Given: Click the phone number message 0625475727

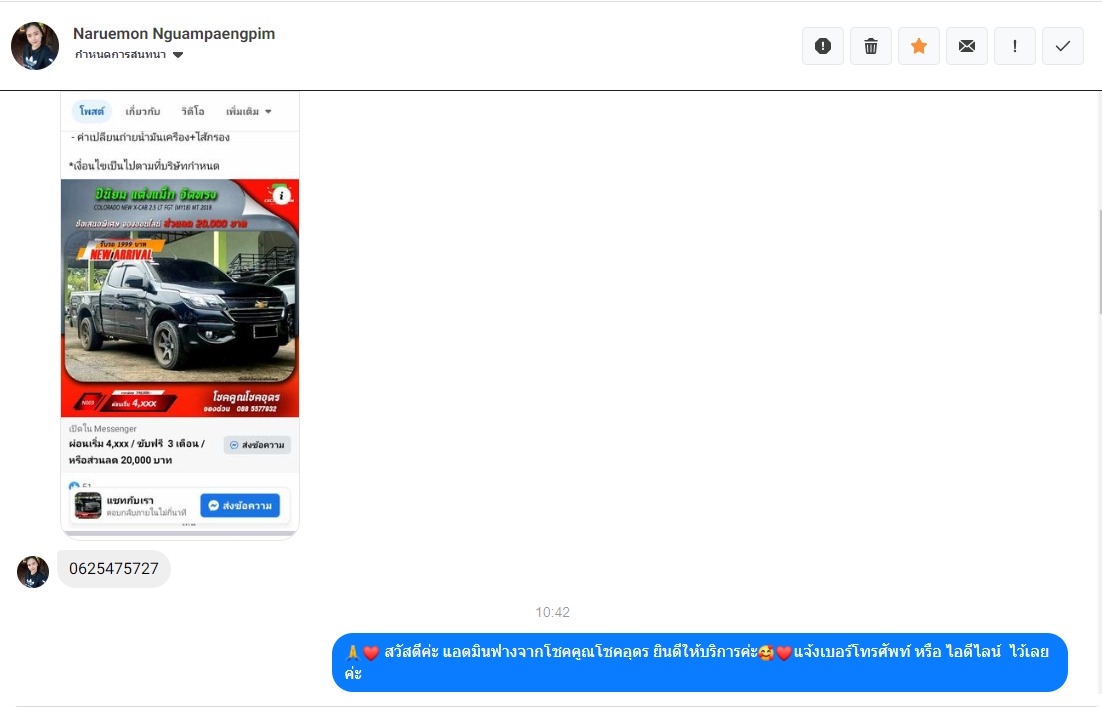Looking at the screenshot, I should coord(114,569).
